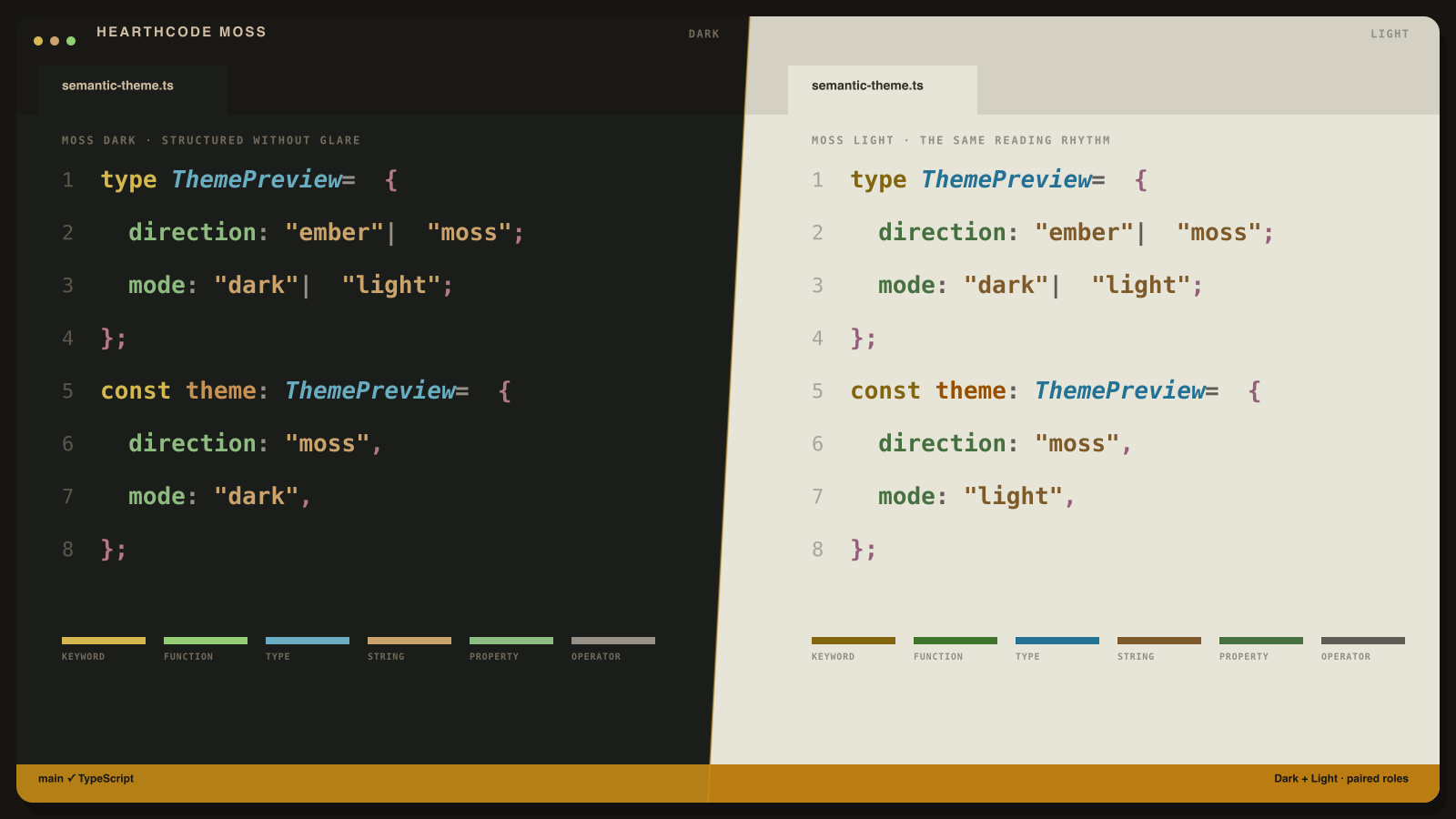
Task: Click the LIGHT label in the top bar
Action: coord(1390,35)
